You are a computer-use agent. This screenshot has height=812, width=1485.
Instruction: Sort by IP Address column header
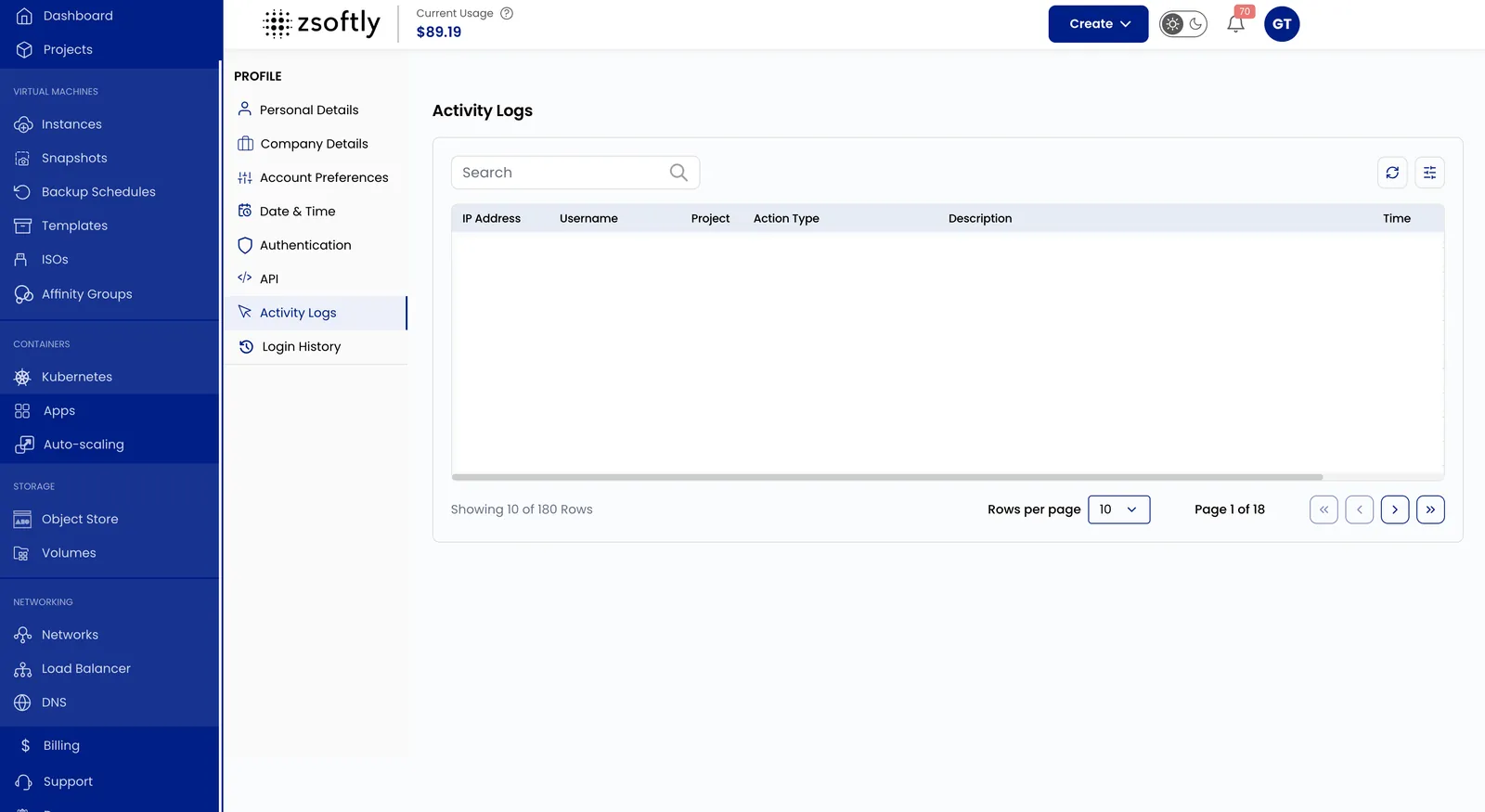tap(491, 219)
